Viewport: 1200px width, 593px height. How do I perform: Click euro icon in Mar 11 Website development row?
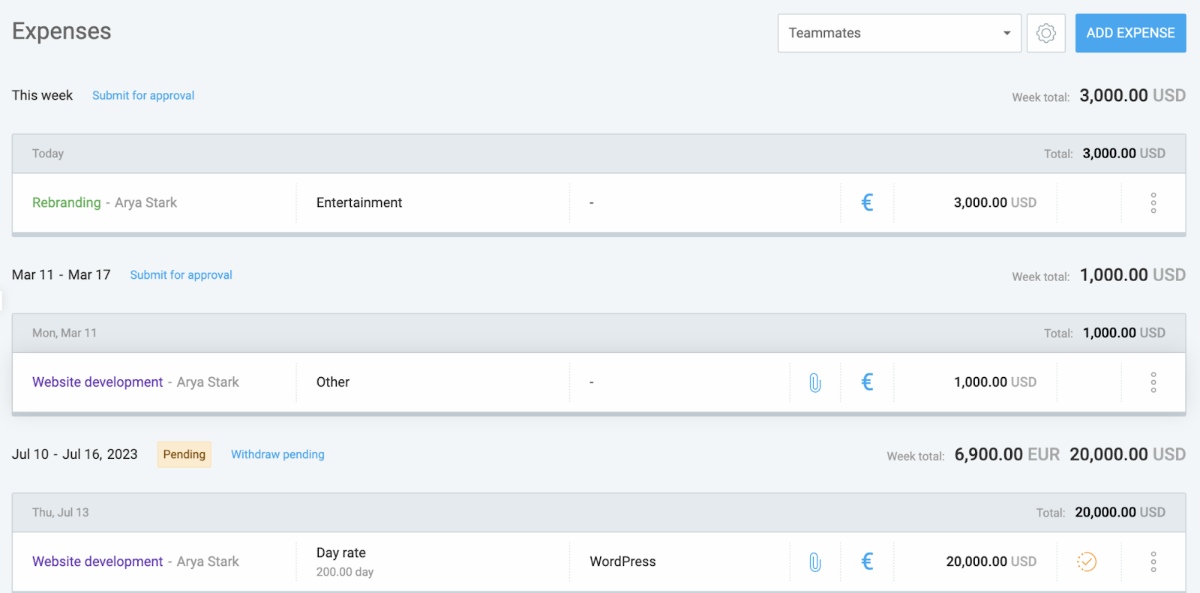coord(867,382)
